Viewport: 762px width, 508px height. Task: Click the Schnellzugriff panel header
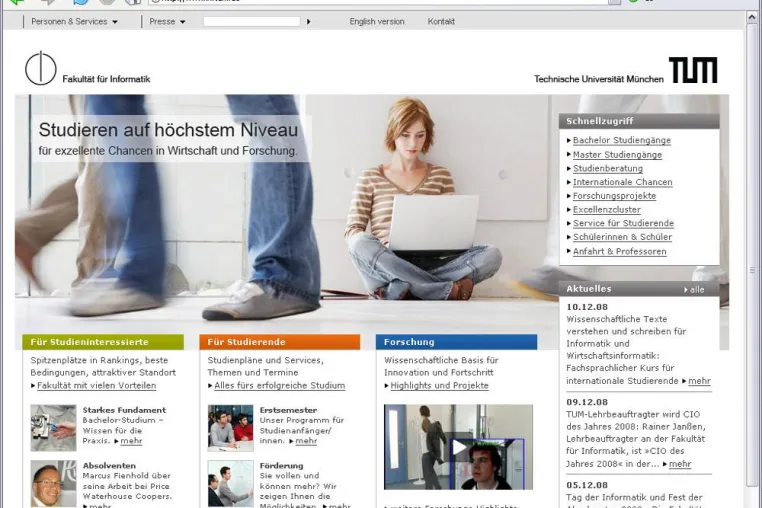pos(639,121)
